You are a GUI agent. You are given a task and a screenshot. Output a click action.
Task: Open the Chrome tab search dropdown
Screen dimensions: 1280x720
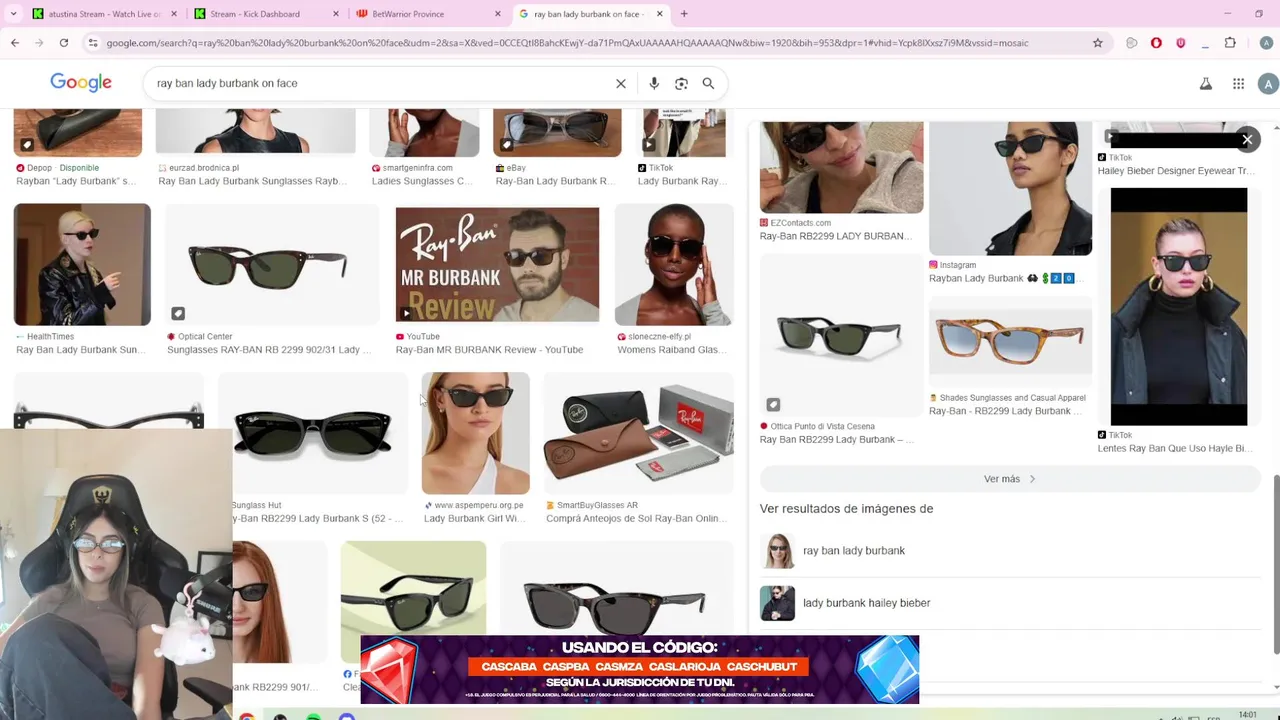13,14
